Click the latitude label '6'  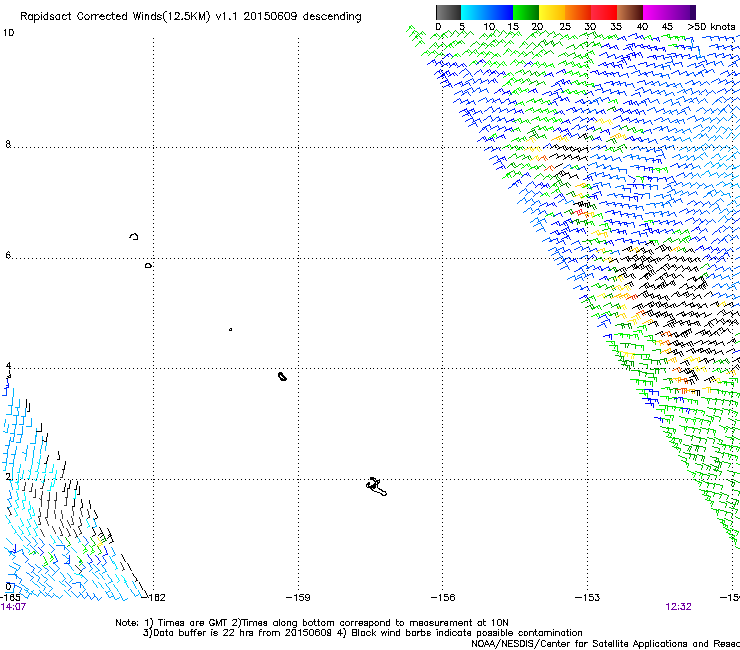point(8,255)
